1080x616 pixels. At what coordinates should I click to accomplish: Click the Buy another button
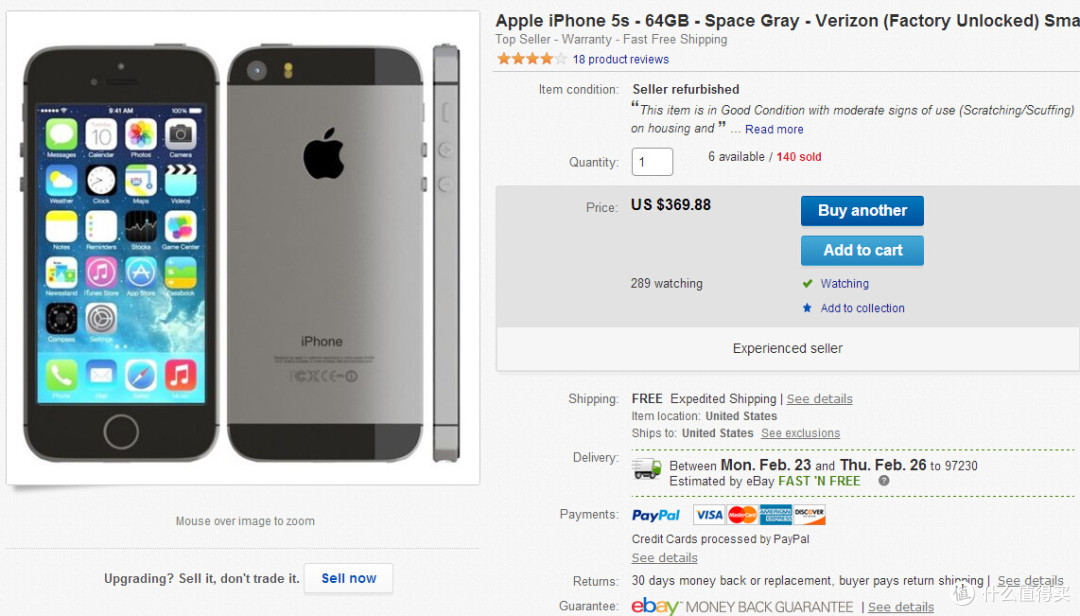point(862,211)
